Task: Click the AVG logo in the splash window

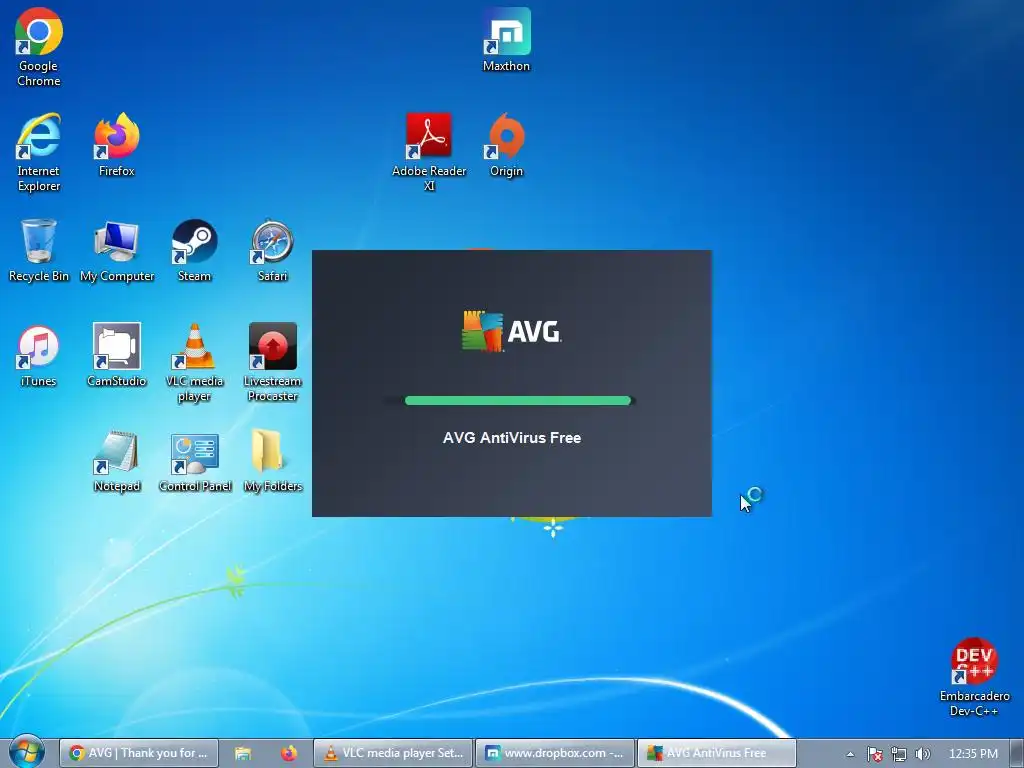Action: [511, 332]
